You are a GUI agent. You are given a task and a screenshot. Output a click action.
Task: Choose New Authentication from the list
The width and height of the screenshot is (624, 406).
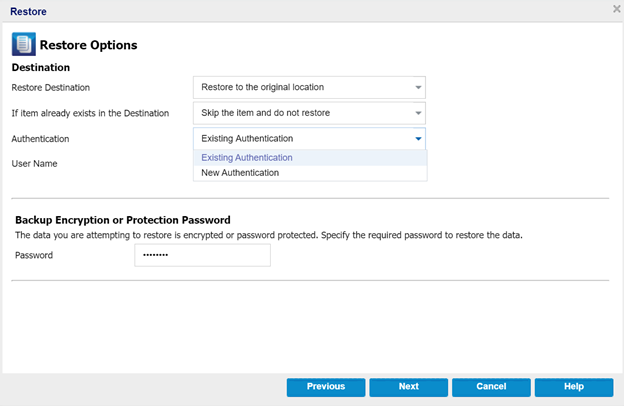click(310, 173)
